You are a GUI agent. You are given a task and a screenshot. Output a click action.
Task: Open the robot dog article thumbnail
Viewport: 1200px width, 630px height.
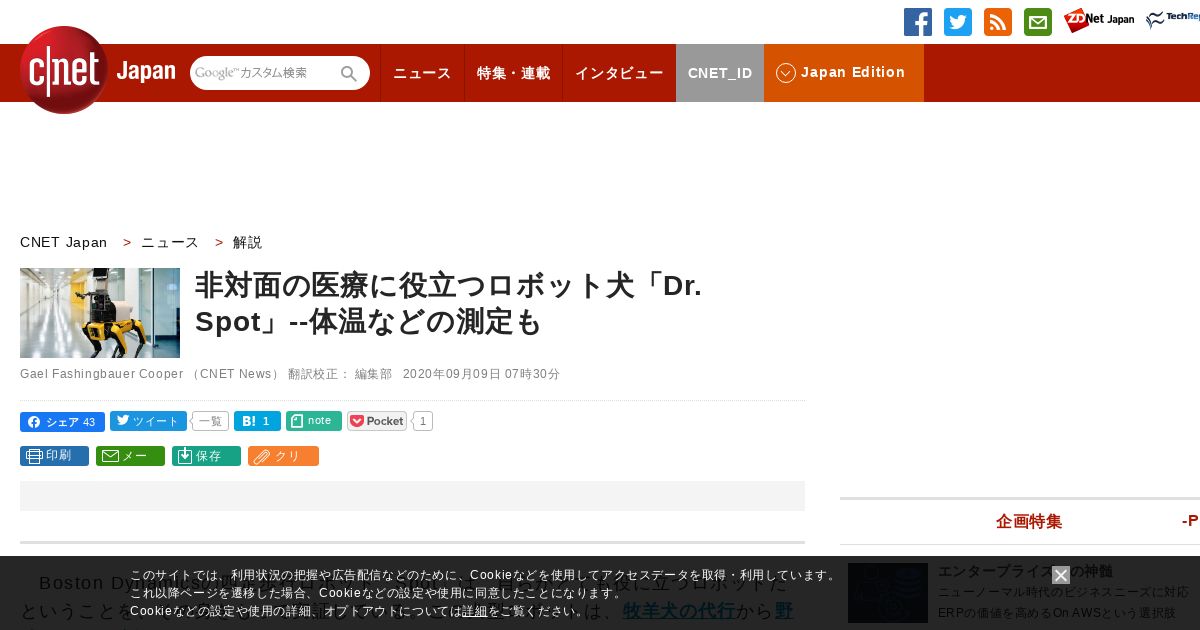100,313
